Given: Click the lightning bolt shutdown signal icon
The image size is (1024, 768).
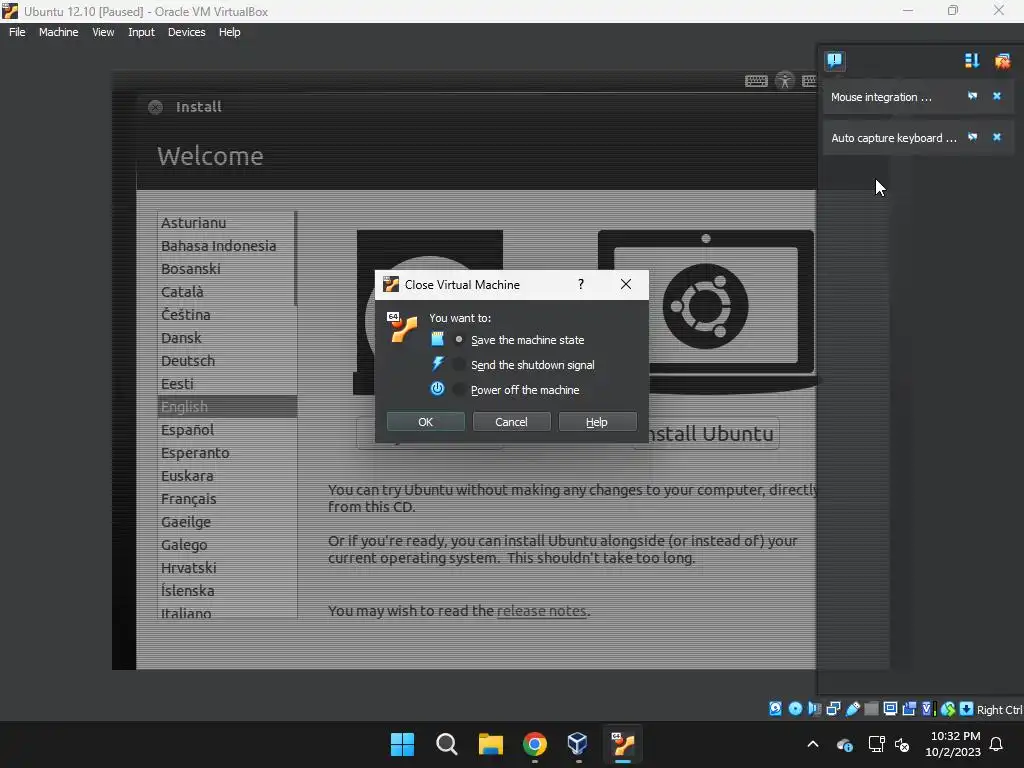Looking at the screenshot, I should (x=438, y=364).
